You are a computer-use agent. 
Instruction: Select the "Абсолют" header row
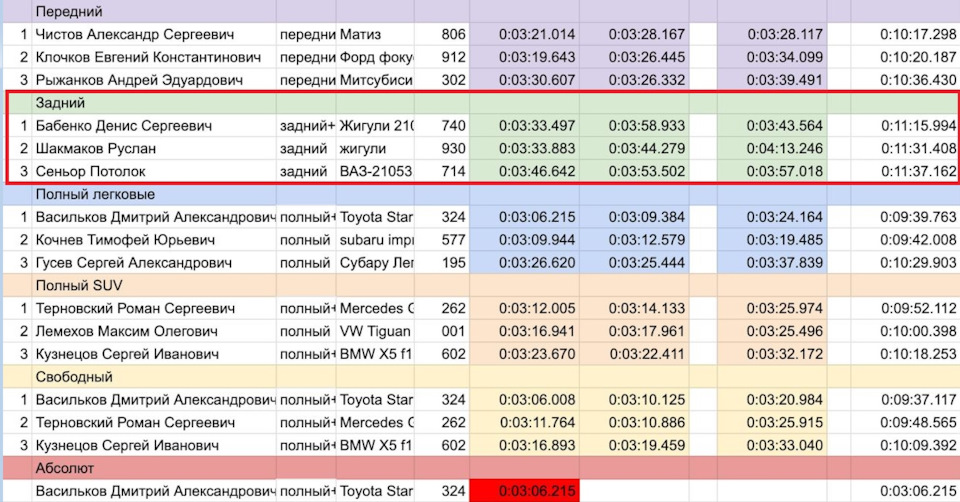tap(66, 468)
